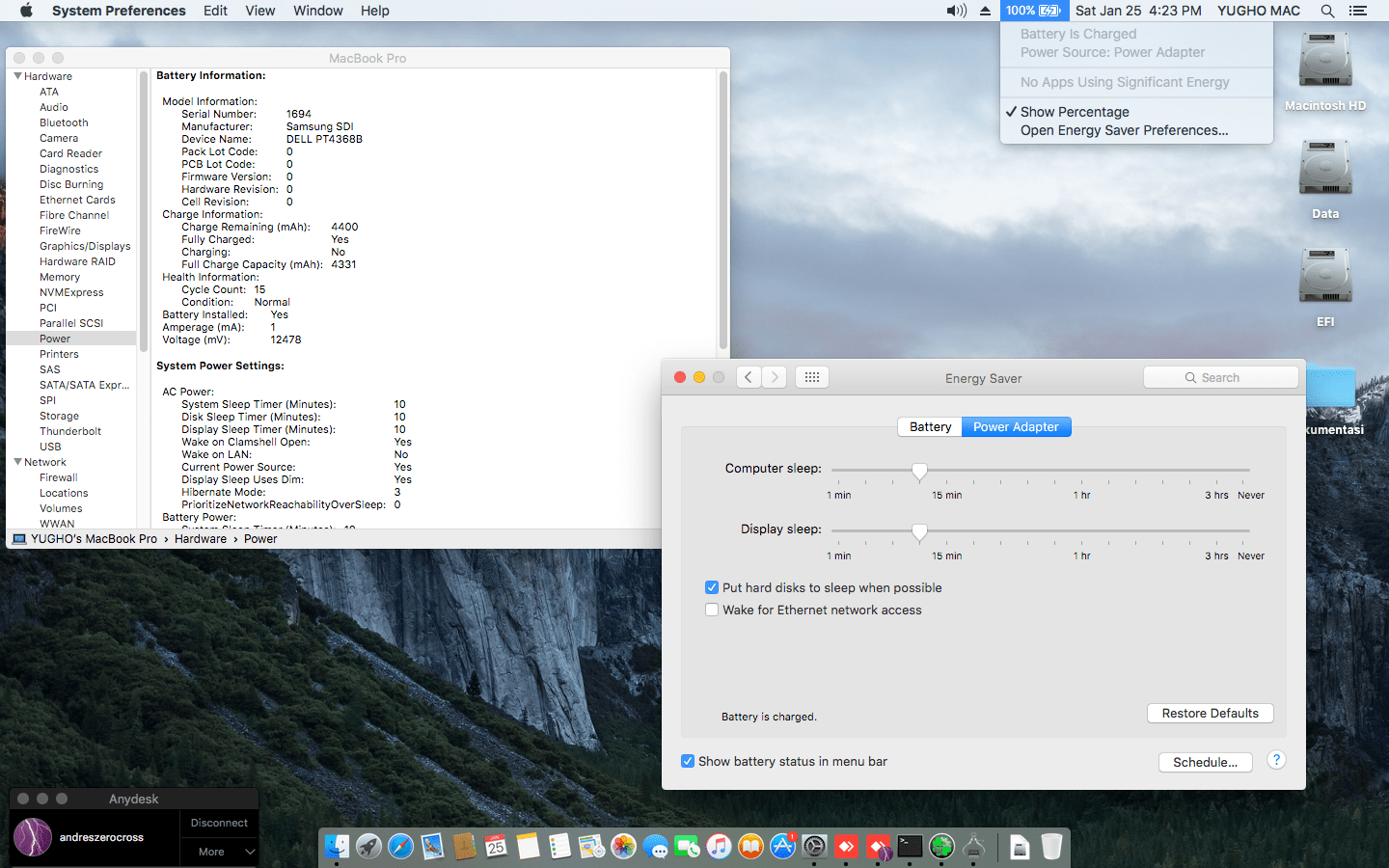1389x868 pixels.
Task: Open Messages speech bubble in Dock
Action: pyautogui.click(x=655, y=846)
